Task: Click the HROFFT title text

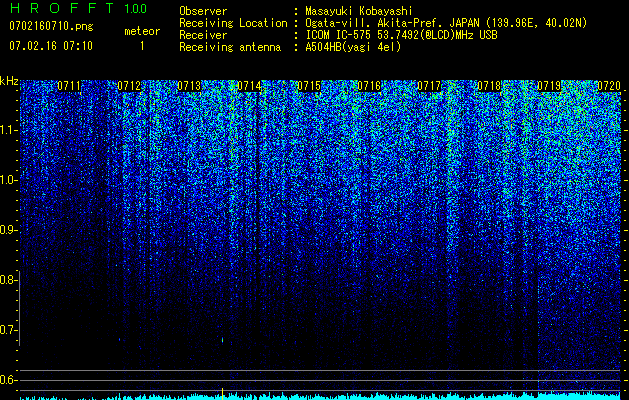Action: tap(62, 8)
